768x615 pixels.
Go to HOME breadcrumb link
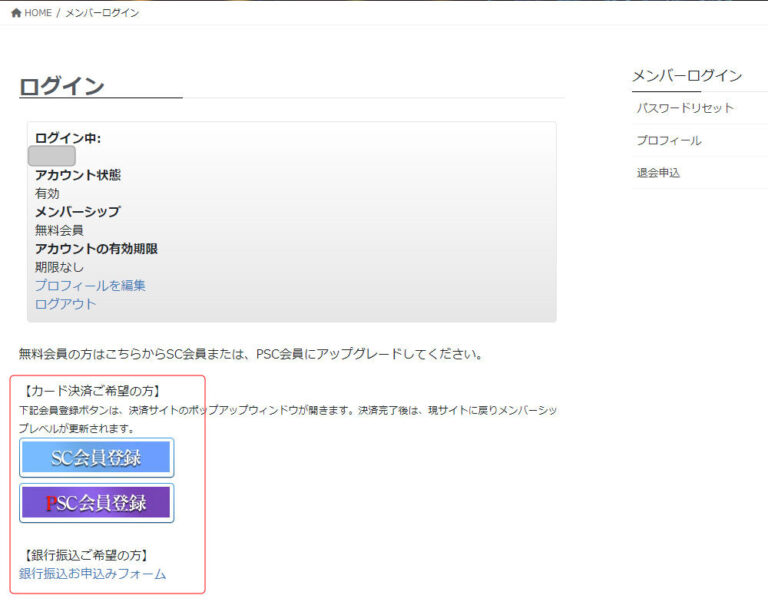38,13
